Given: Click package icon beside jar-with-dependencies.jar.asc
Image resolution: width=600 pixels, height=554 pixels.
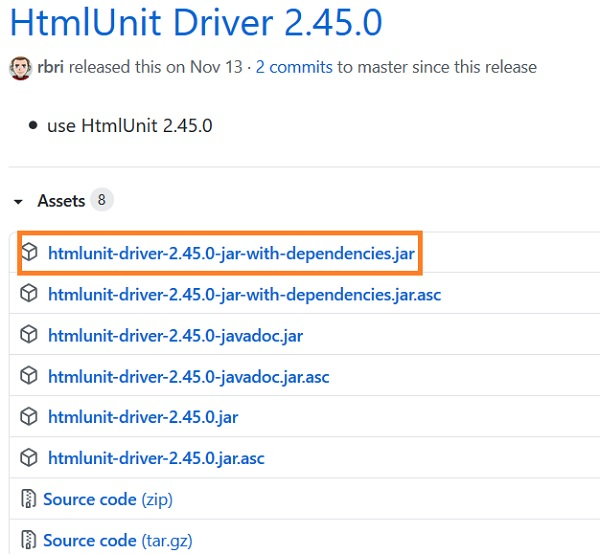Looking at the screenshot, I should pos(29,293).
